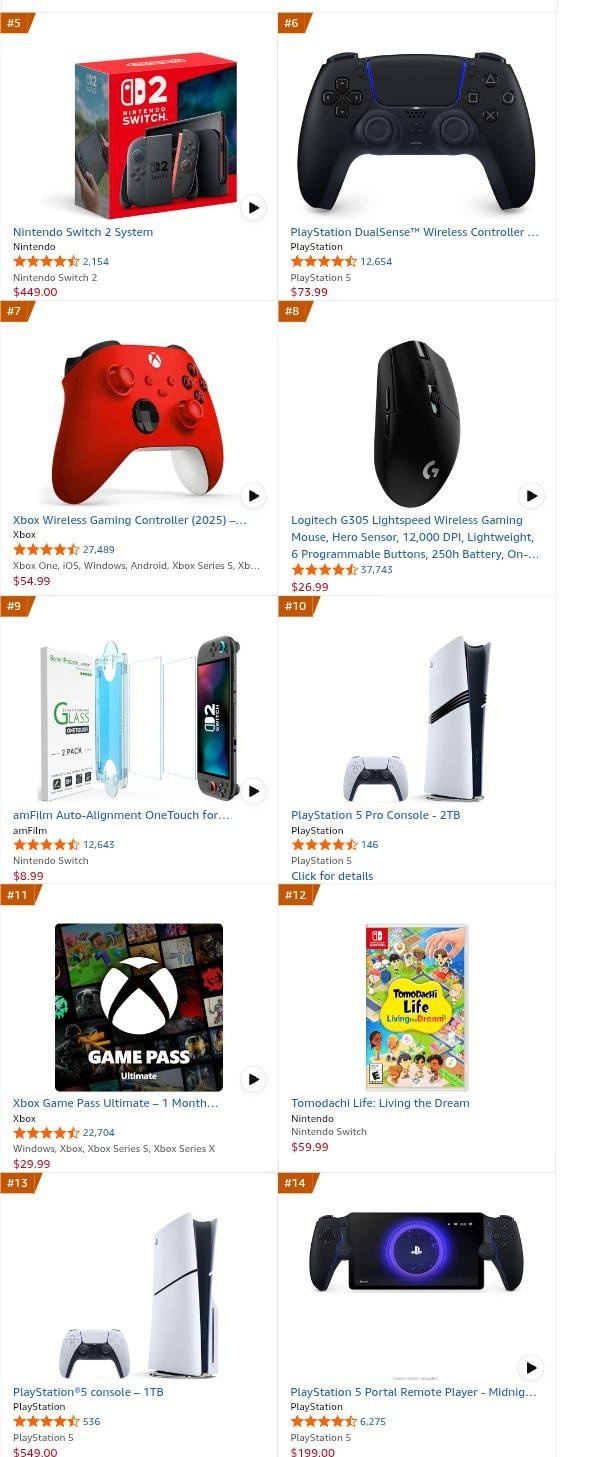Play video for Logitech G305 mouse
This screenshot has height=1457, width=605.
pos(531,495)
